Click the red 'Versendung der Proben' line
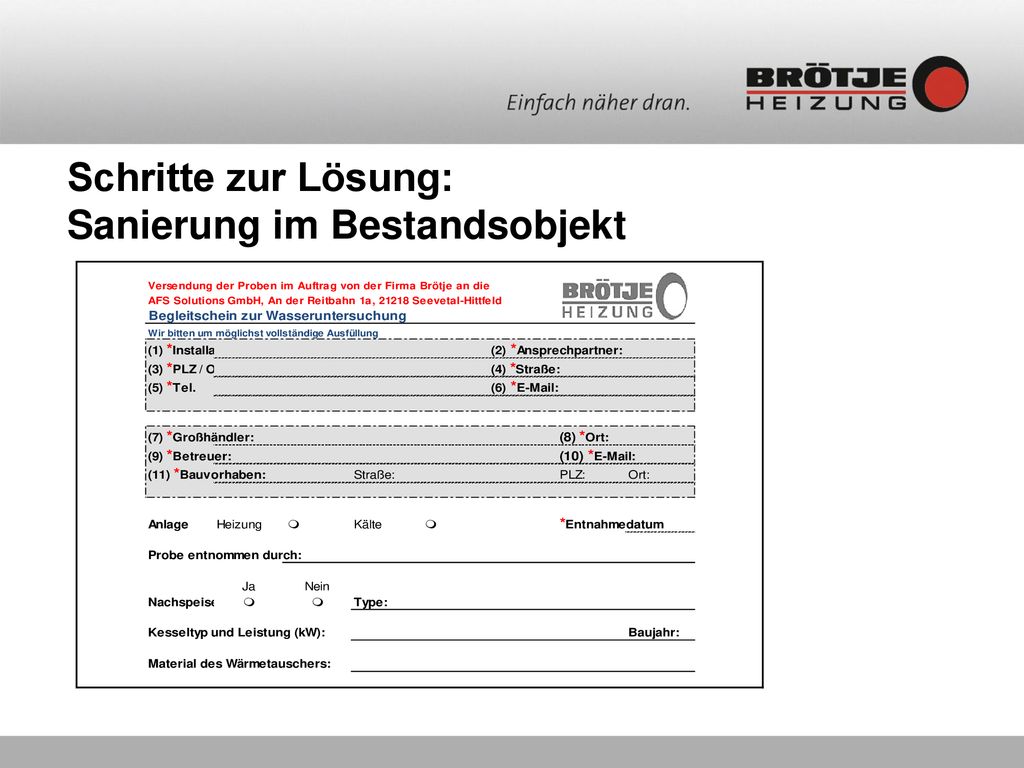1024x768 pixels. click(319, 285)
